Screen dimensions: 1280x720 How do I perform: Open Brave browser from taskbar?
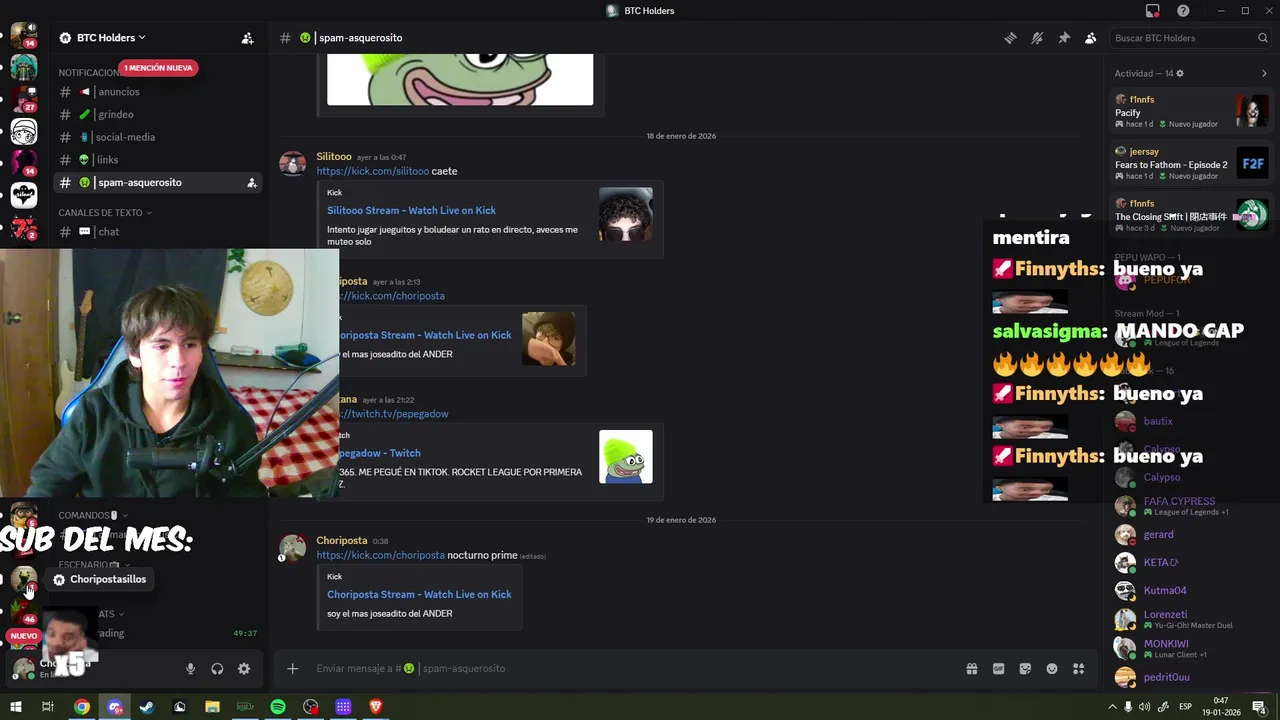click(376, 707)
